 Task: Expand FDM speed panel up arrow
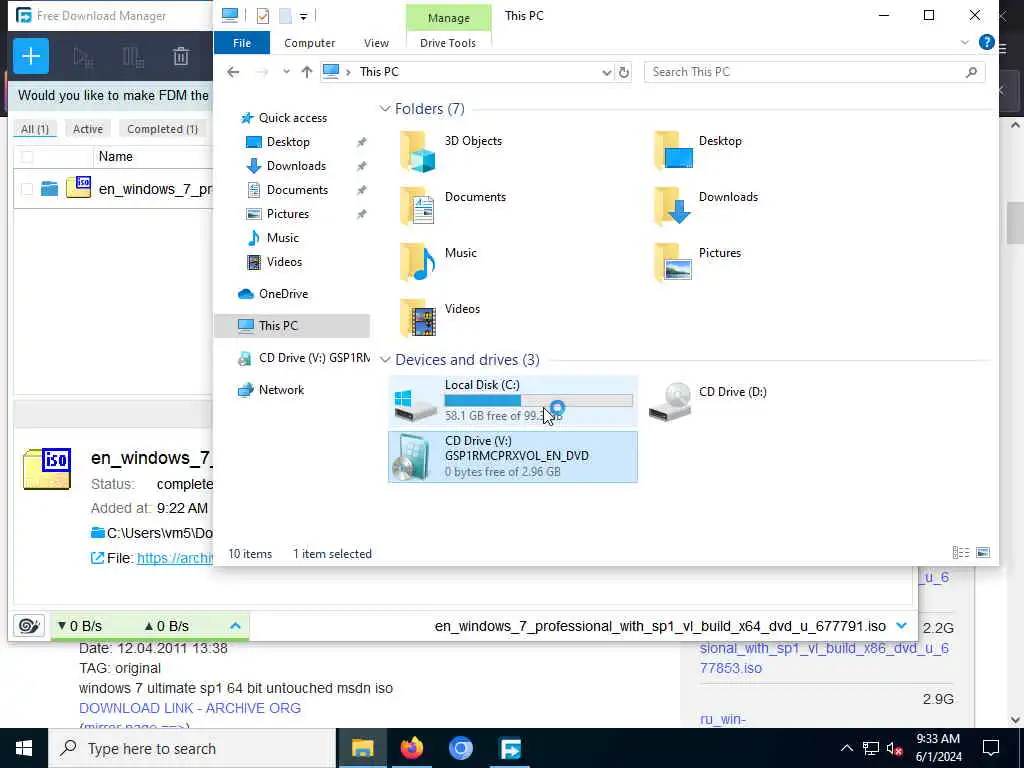[x=235, y=626]
